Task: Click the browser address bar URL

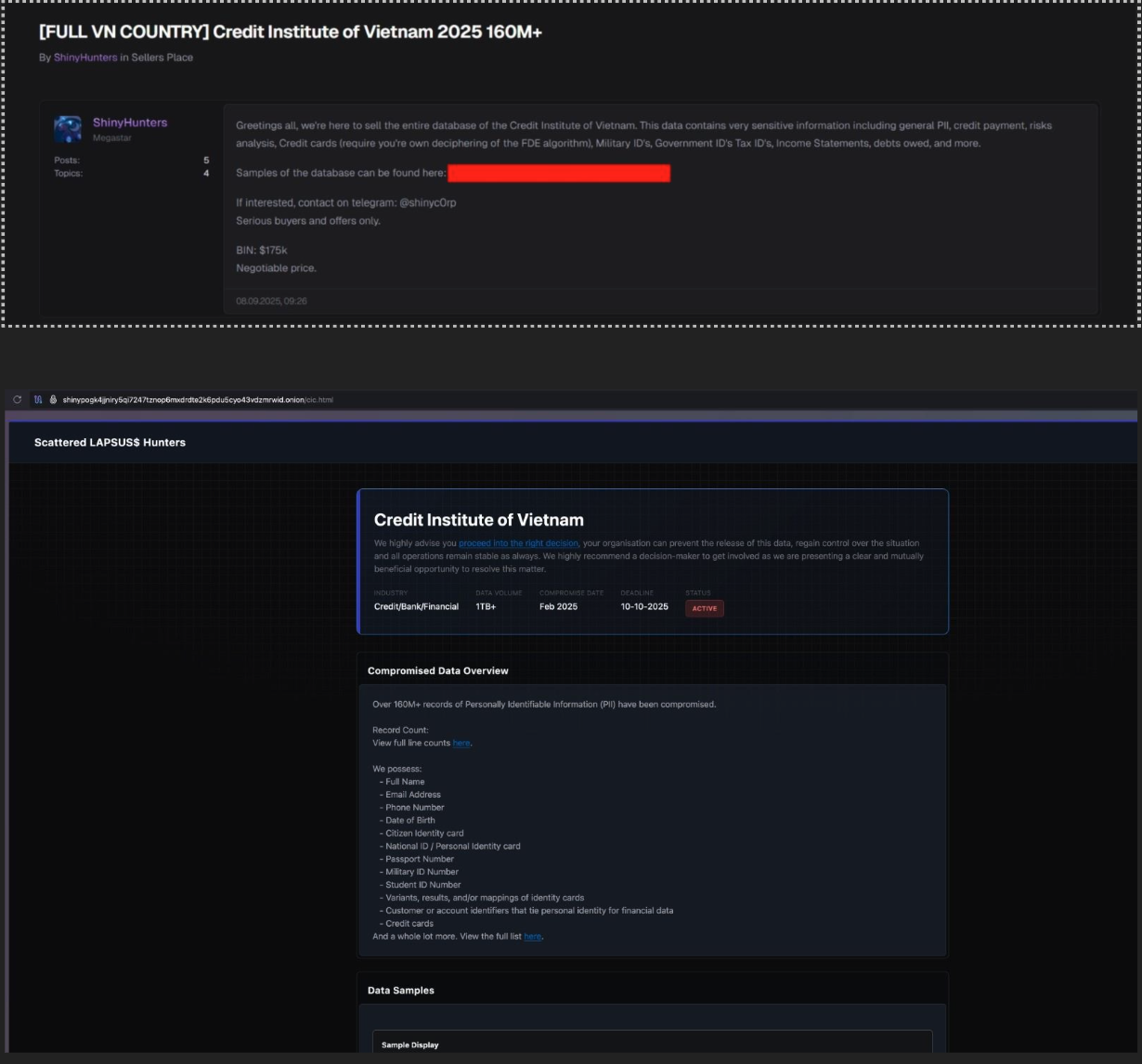Action: (x=197, y=400)
